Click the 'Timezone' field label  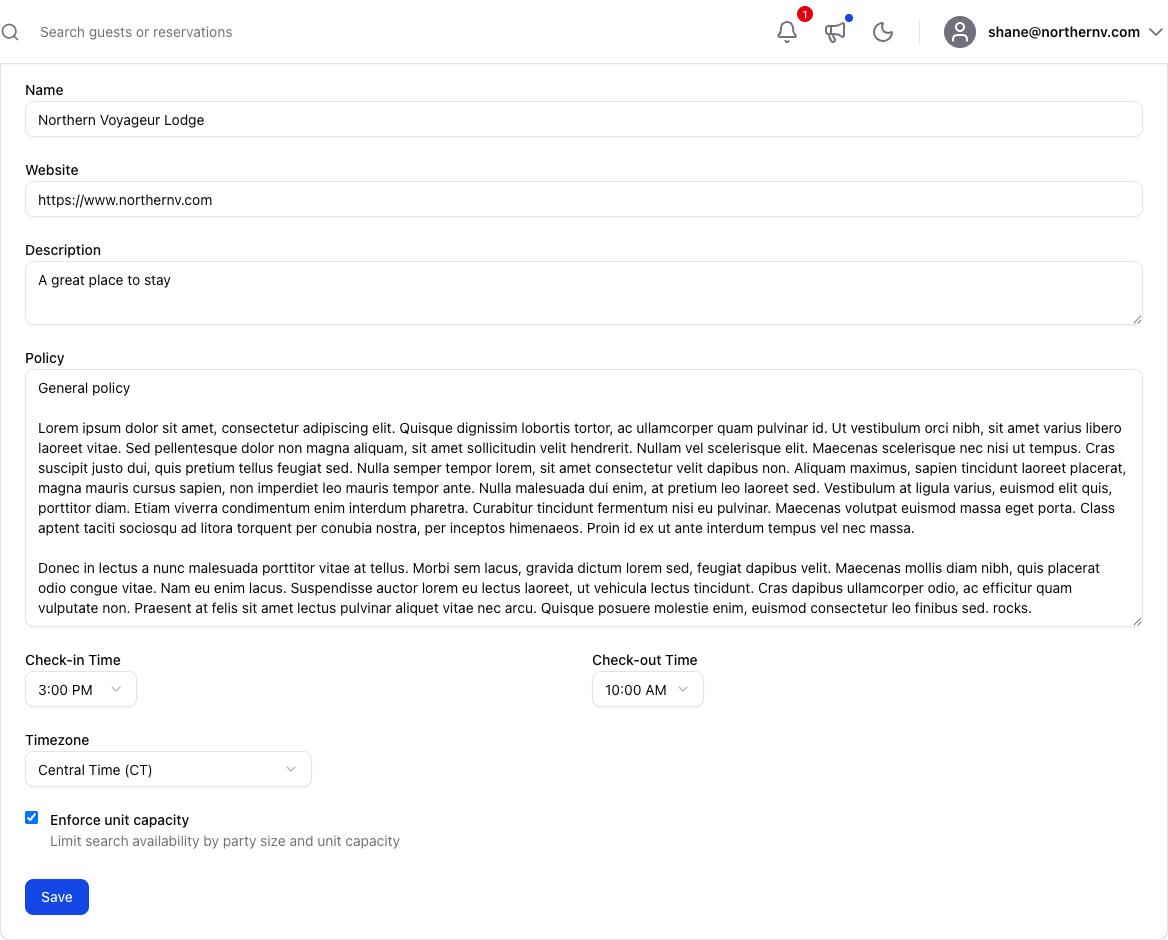tap(57, 740)
